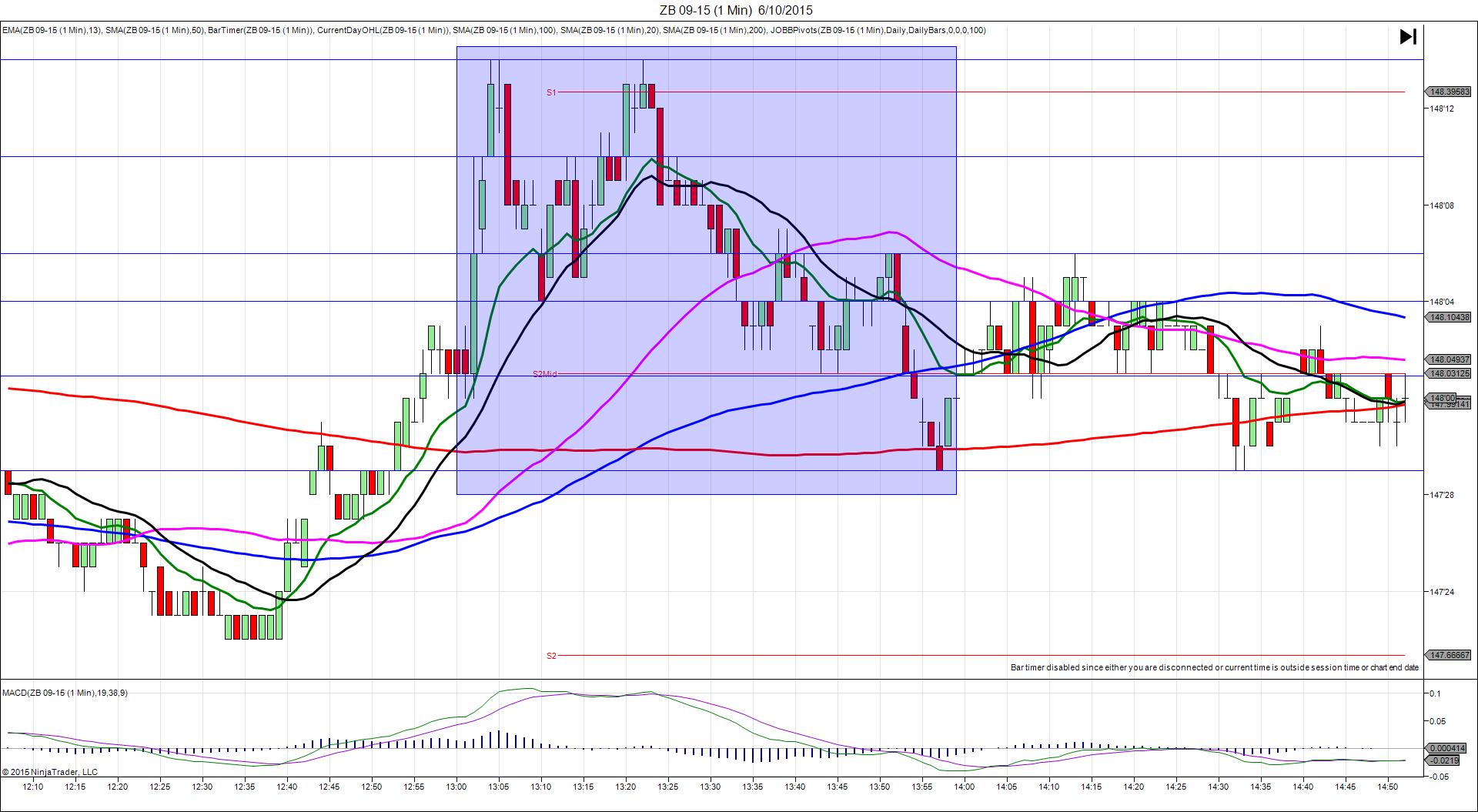Click the 147.66667 price marker
Screen dimensions: 1478x812
[x=1449, y=655]
